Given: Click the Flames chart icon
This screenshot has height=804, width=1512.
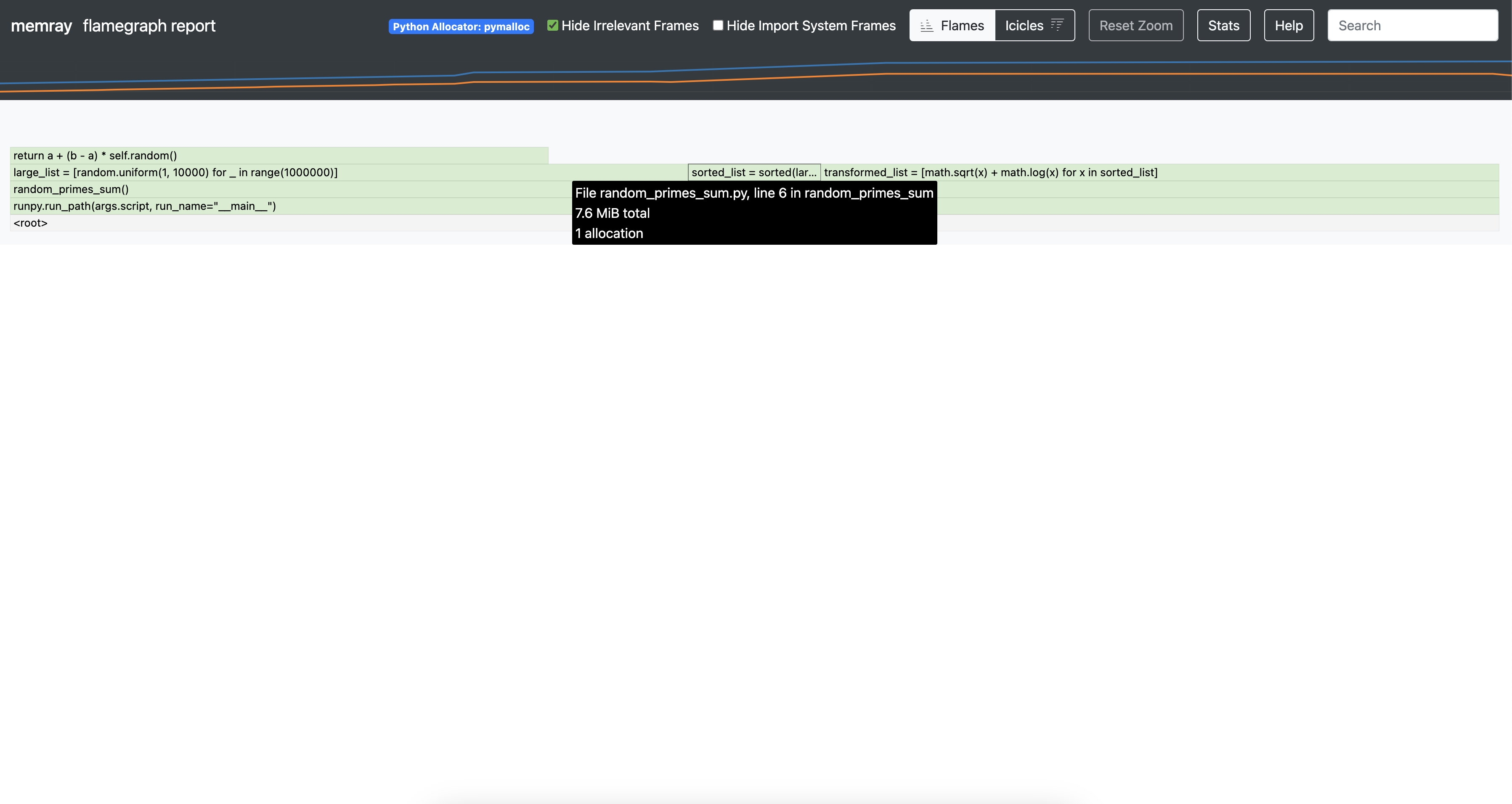Looking at the screenshot, I should [x=927, y=26].
